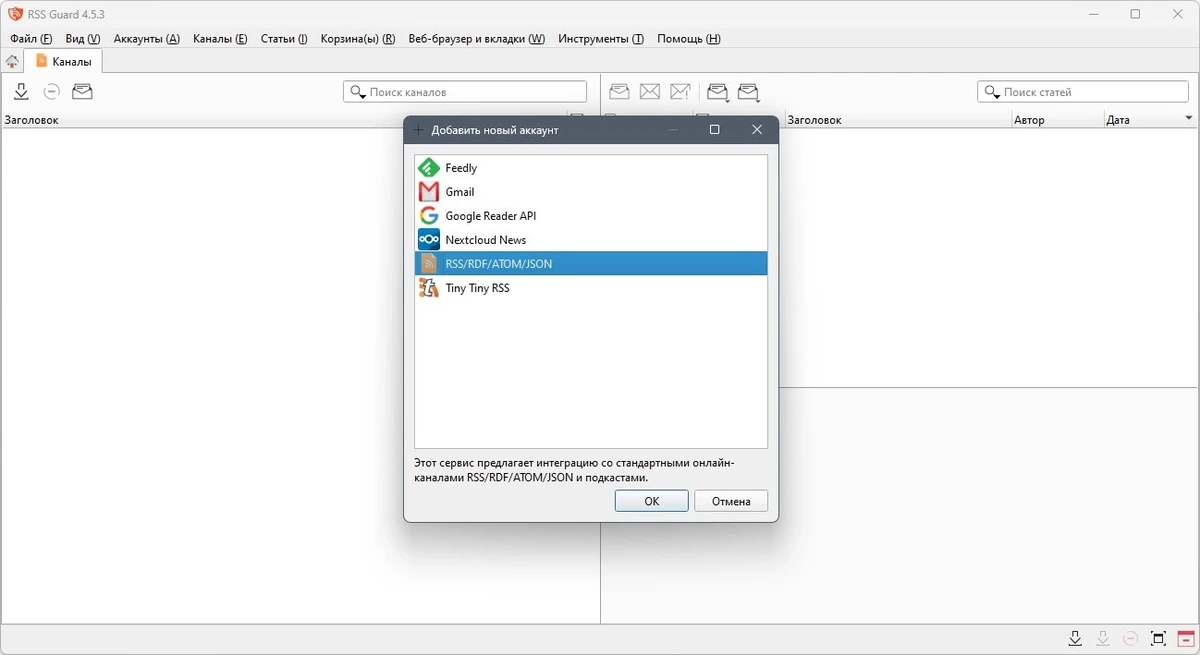Expand the first envelope dropdown in articles toolbar

pos(718,93)
